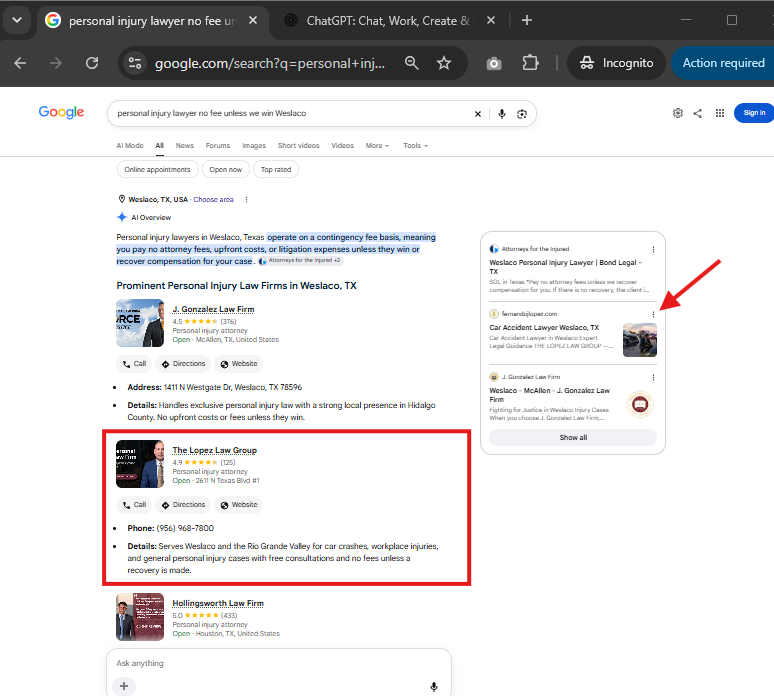Switch to the Images results tab
The width and height of the screenshot is (774, 696).
point(254,146)
